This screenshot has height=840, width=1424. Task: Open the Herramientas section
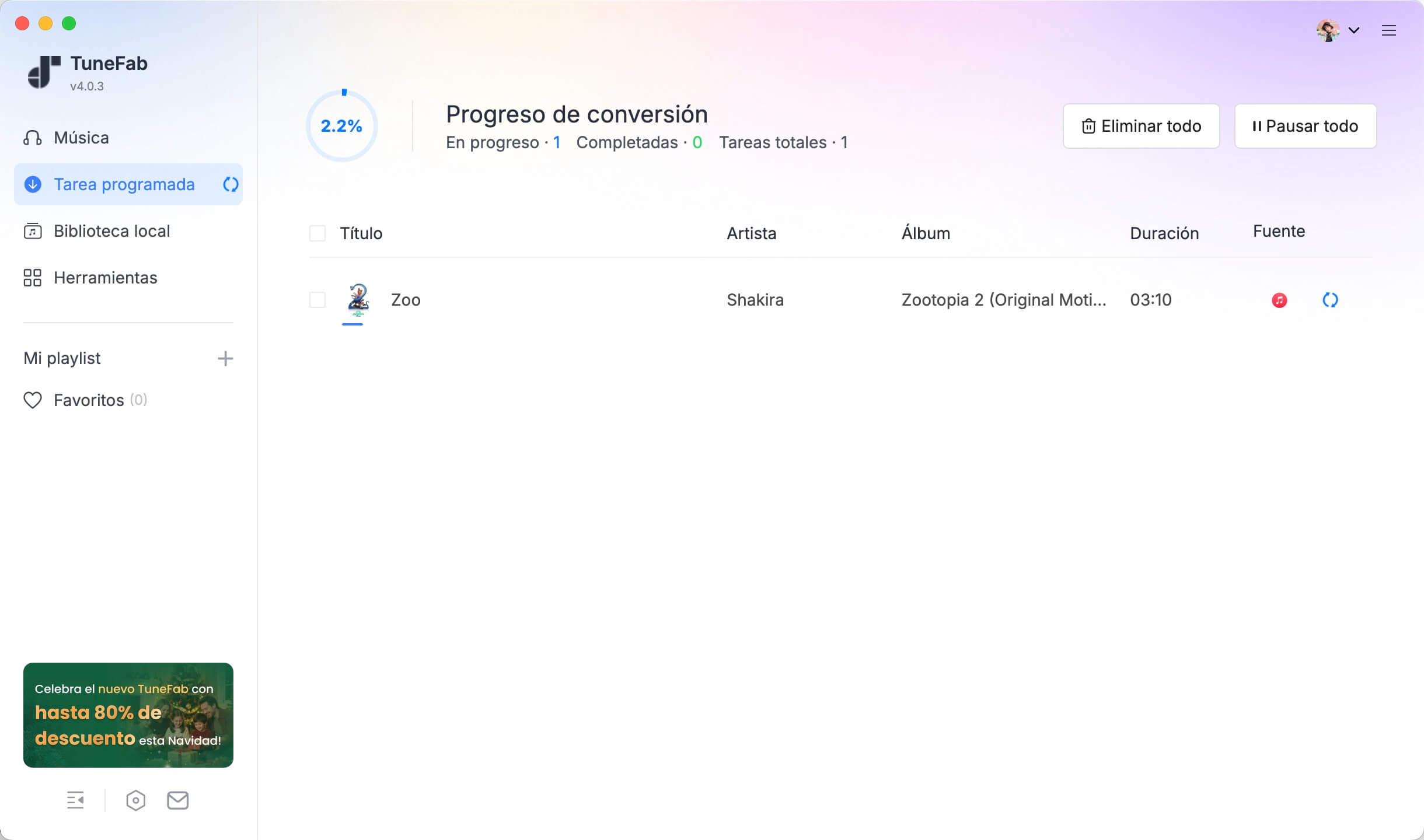(x=105, y=278)
